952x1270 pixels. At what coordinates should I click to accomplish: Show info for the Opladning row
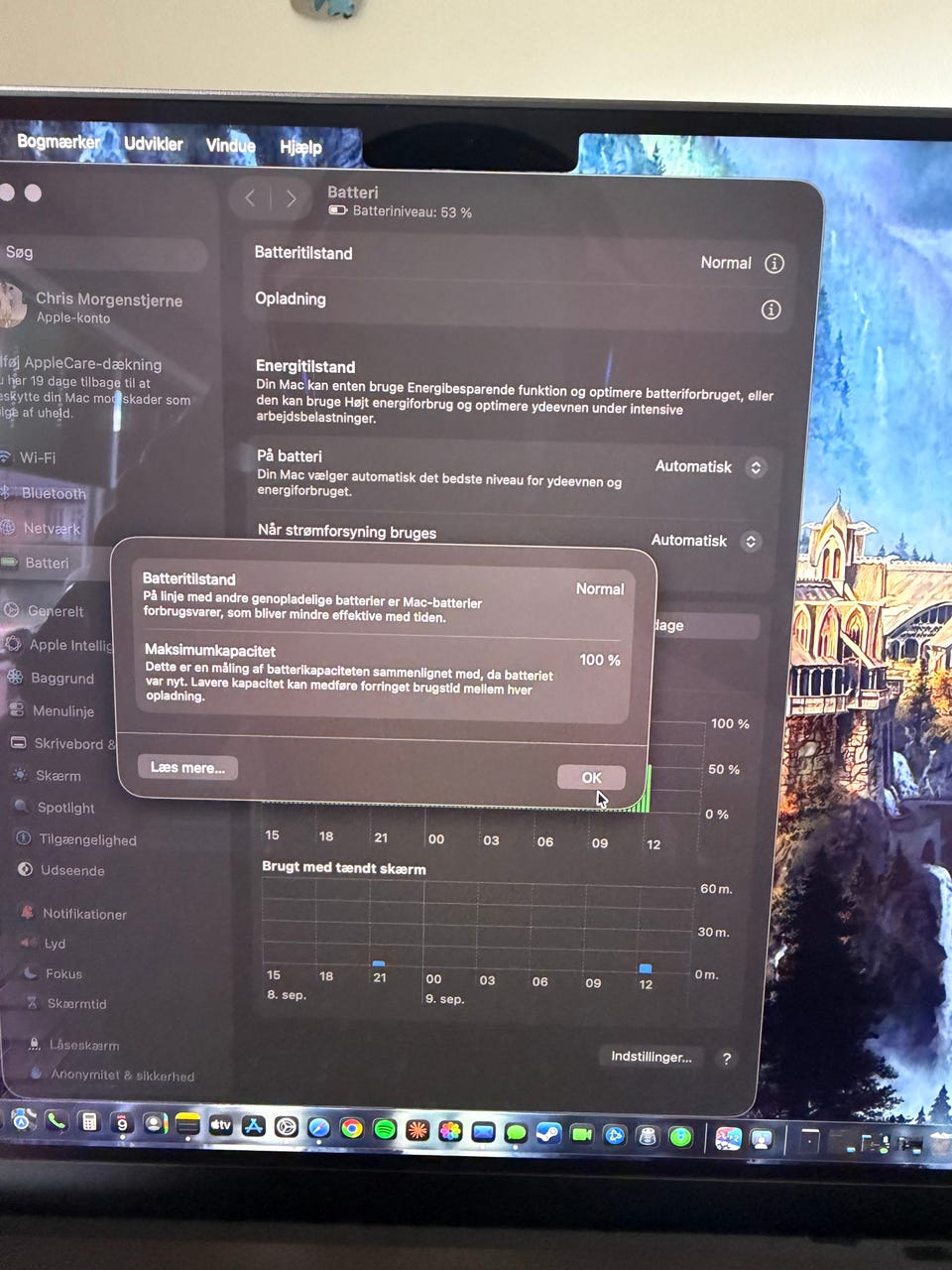(771, 310)
